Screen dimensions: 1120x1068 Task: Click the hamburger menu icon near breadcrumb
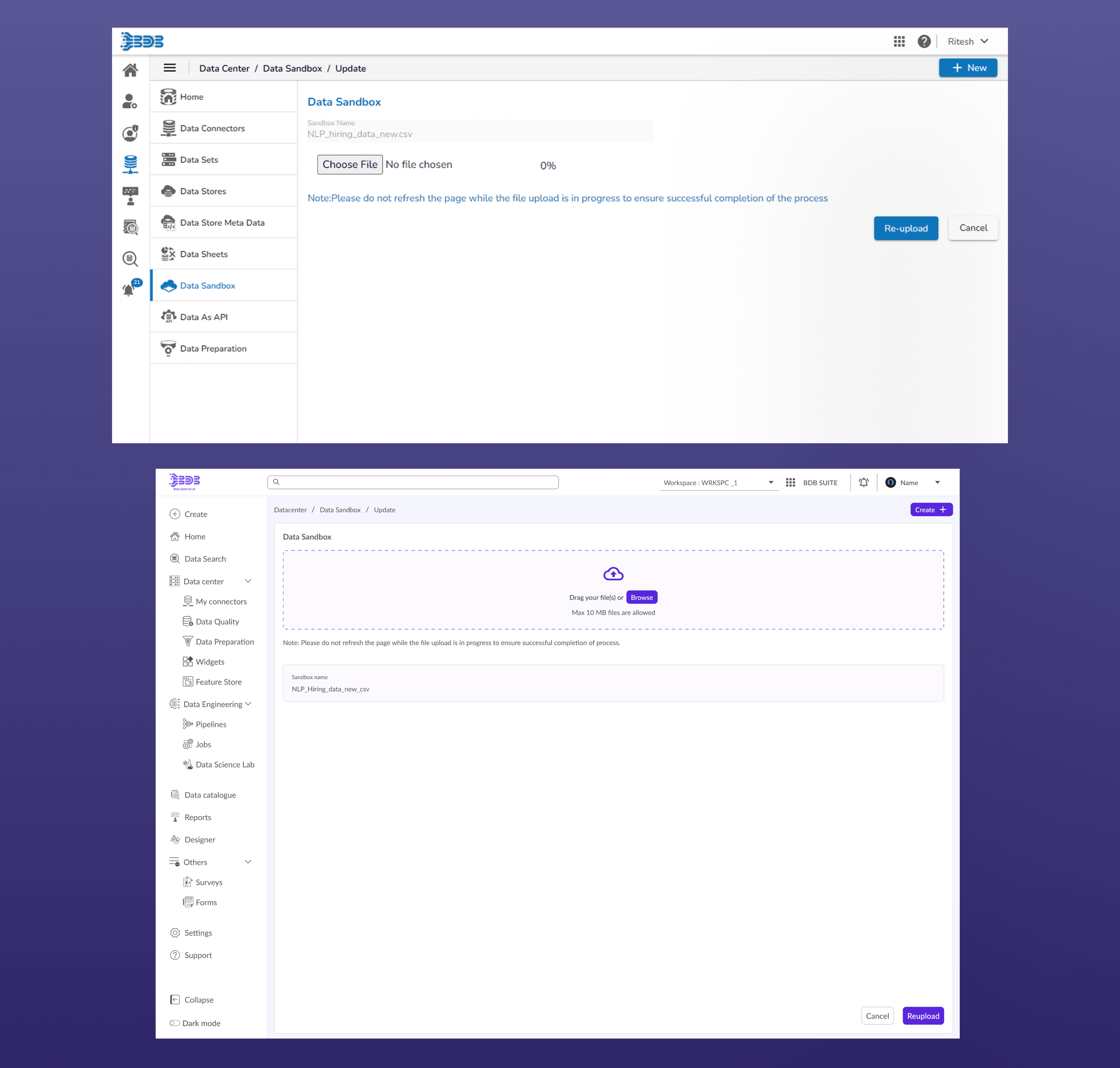click(170, 68)
